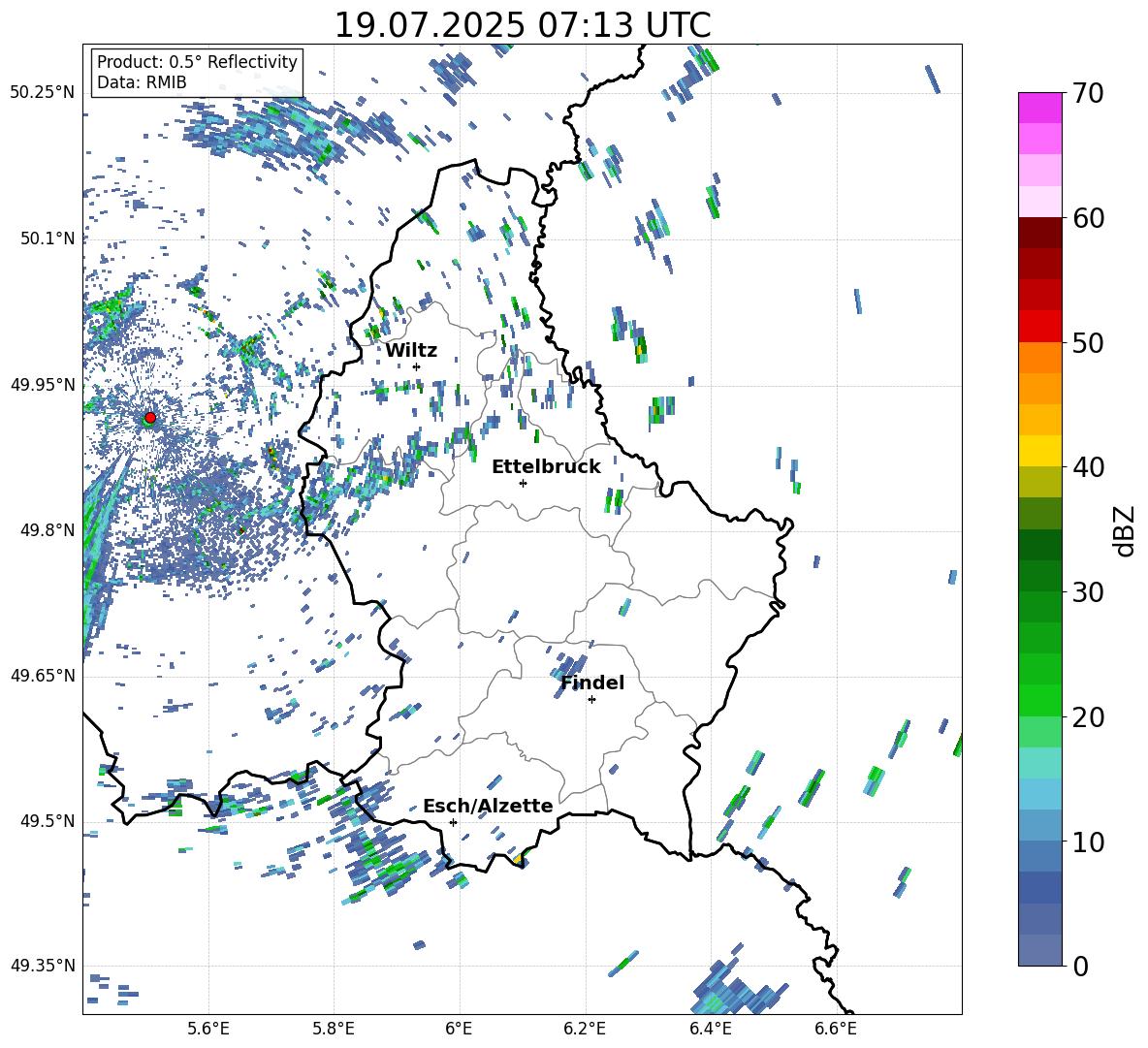Click the 'Data: RMIB' text
This screenshot has height=1048, width=1148.
click(x=142, y=82)
